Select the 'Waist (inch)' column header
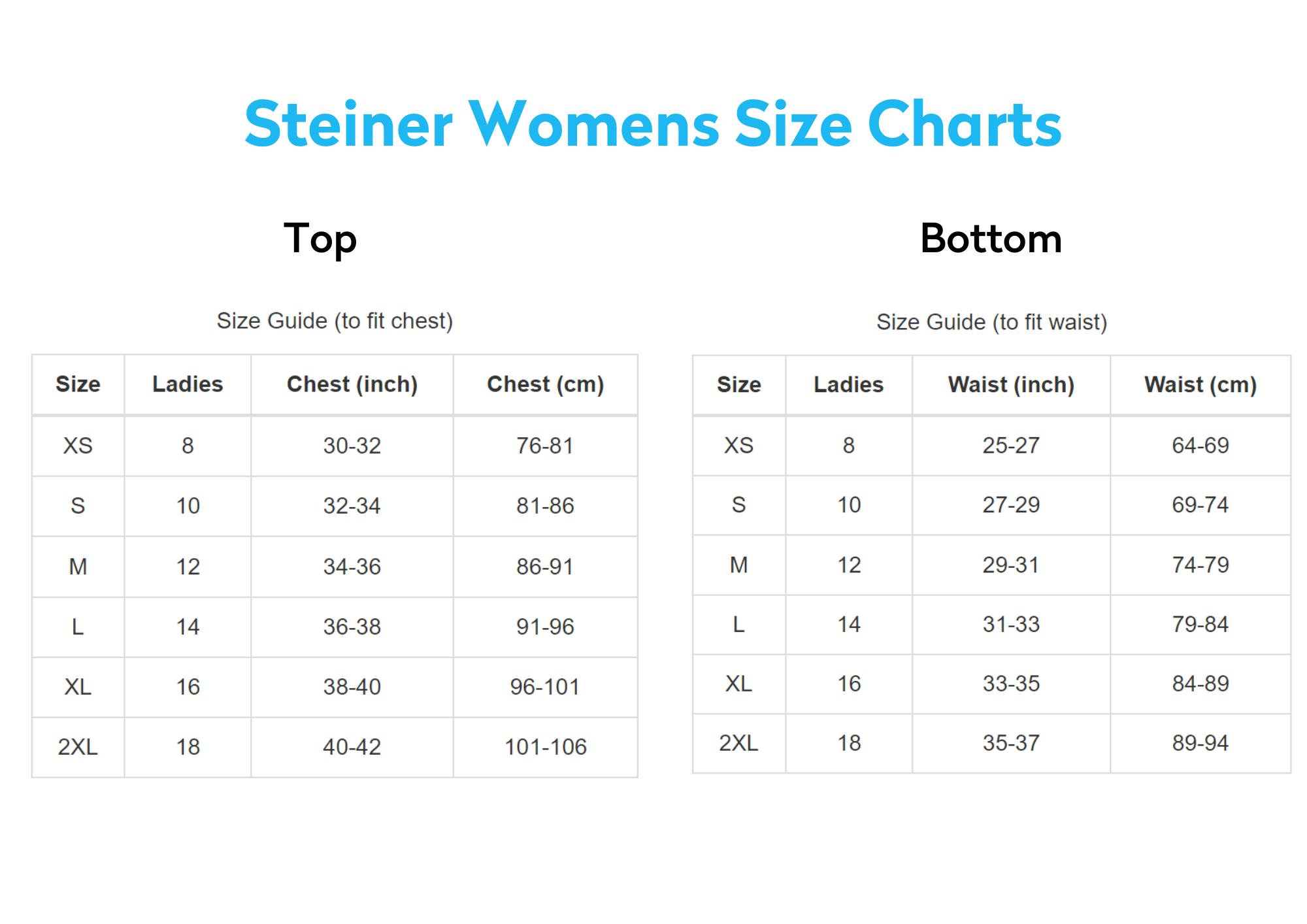The width and height of the screenshot is (1307, 924). (1011, 385)
